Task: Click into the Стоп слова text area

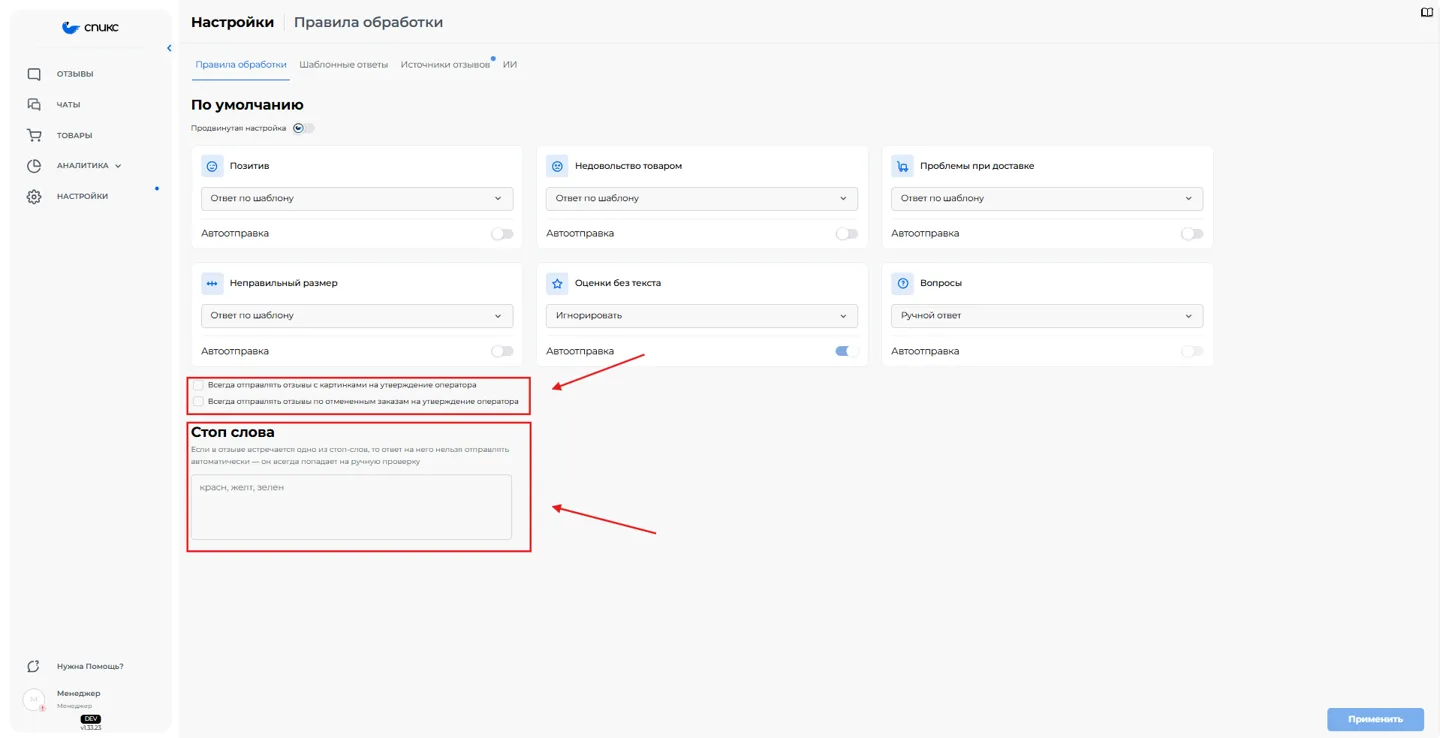Action: click(x=351, y=507)
